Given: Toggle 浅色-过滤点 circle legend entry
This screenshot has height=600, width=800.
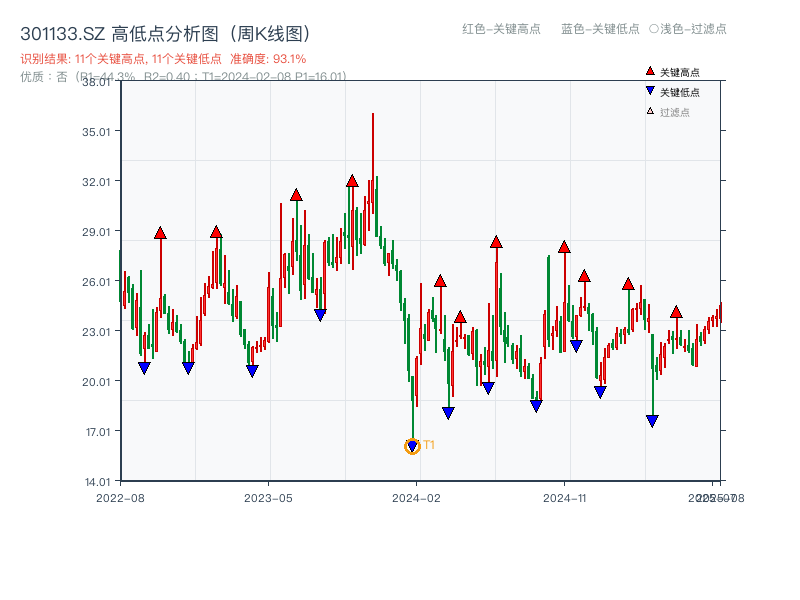Looking at the screenshot, I should tap(686, 30).
